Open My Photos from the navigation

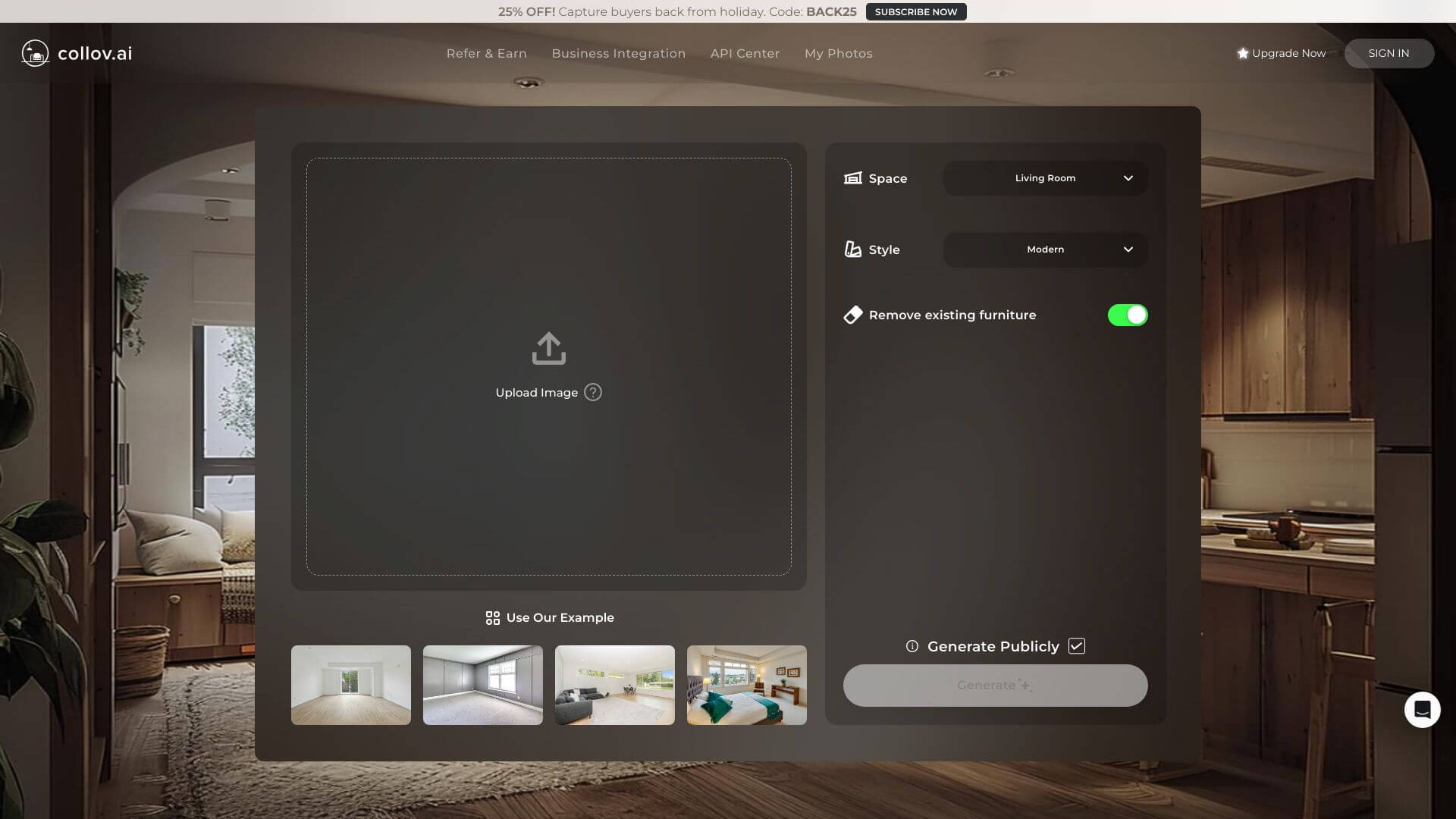tap(838, 53)
